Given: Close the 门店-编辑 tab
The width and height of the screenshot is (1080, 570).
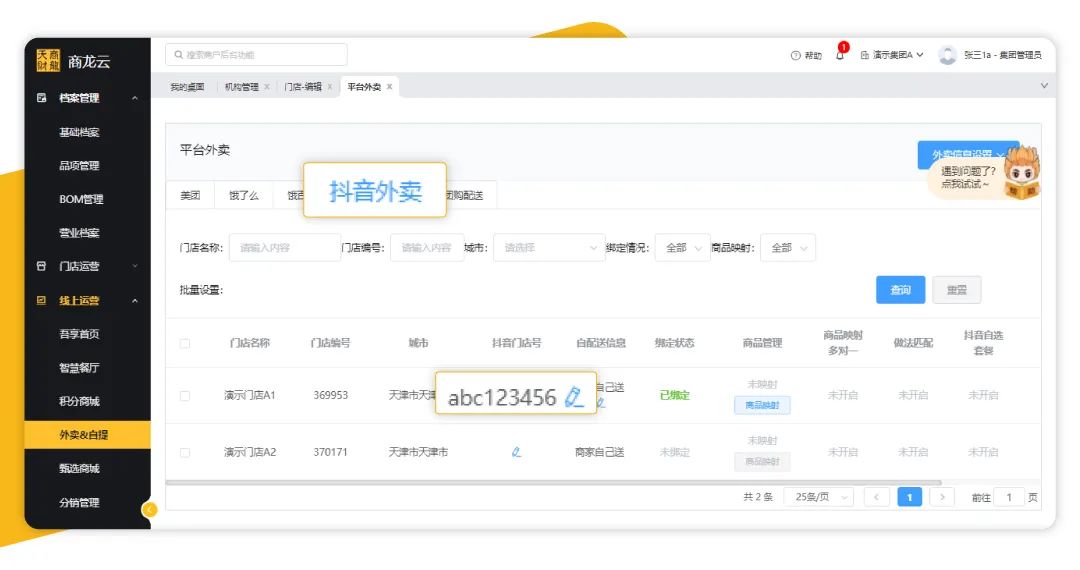Looking at the screenshot, I should (x=329, y=87).
